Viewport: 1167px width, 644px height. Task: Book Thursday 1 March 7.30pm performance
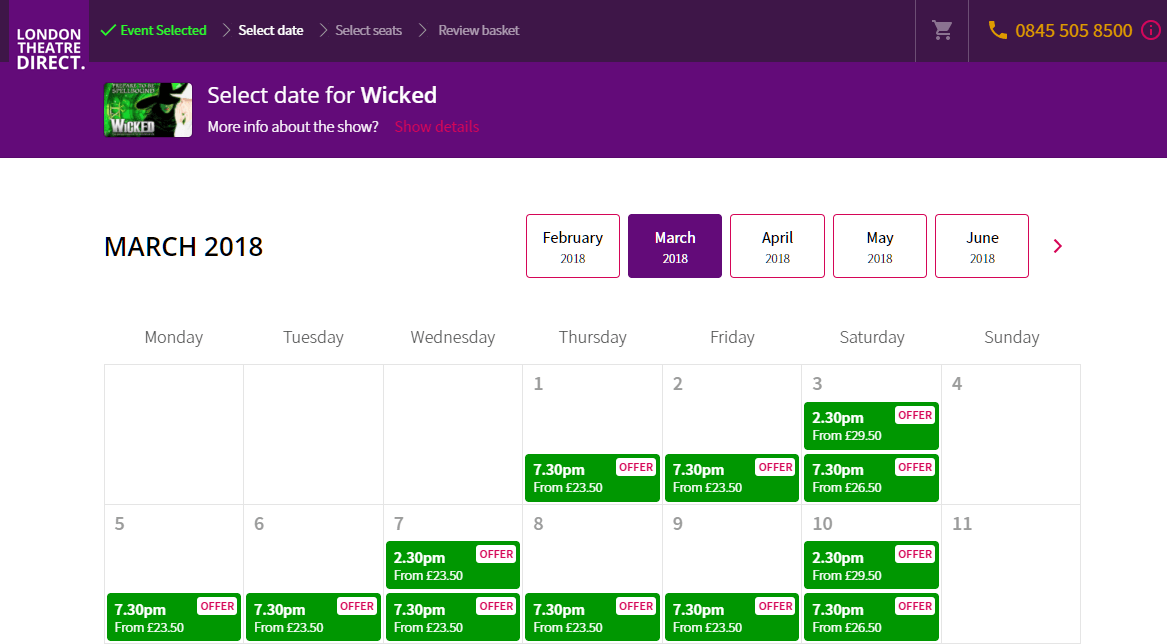coord(592,478)
